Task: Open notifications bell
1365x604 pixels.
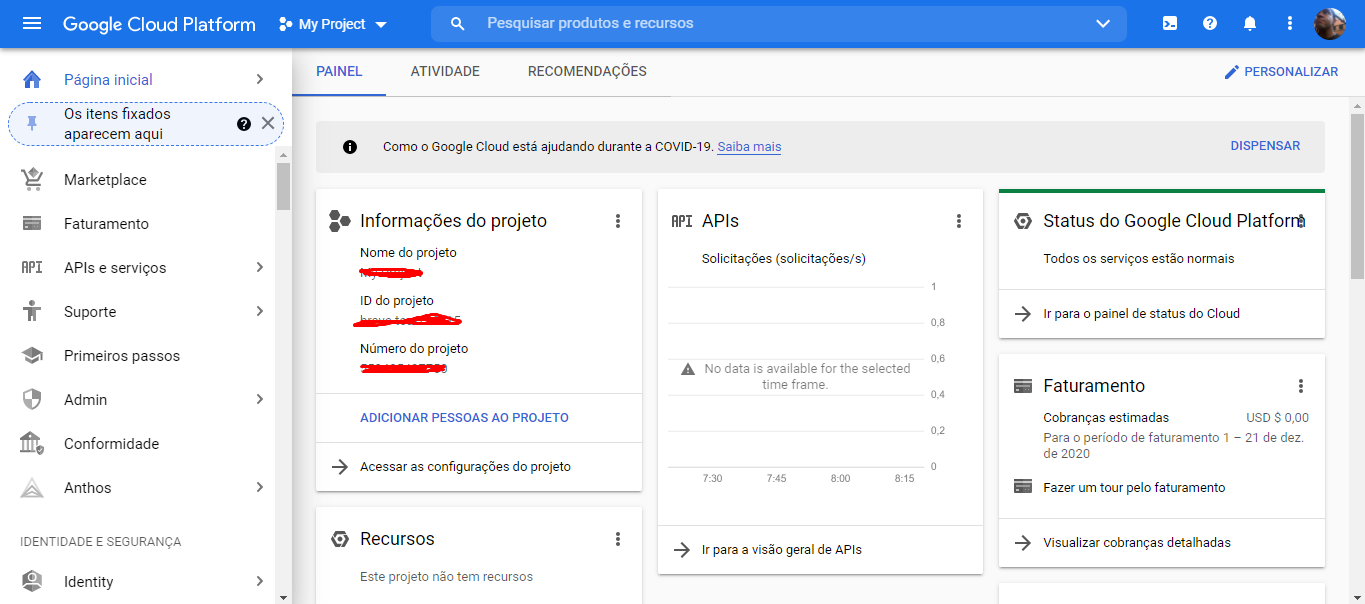Action: click(x=1250, y=23)
